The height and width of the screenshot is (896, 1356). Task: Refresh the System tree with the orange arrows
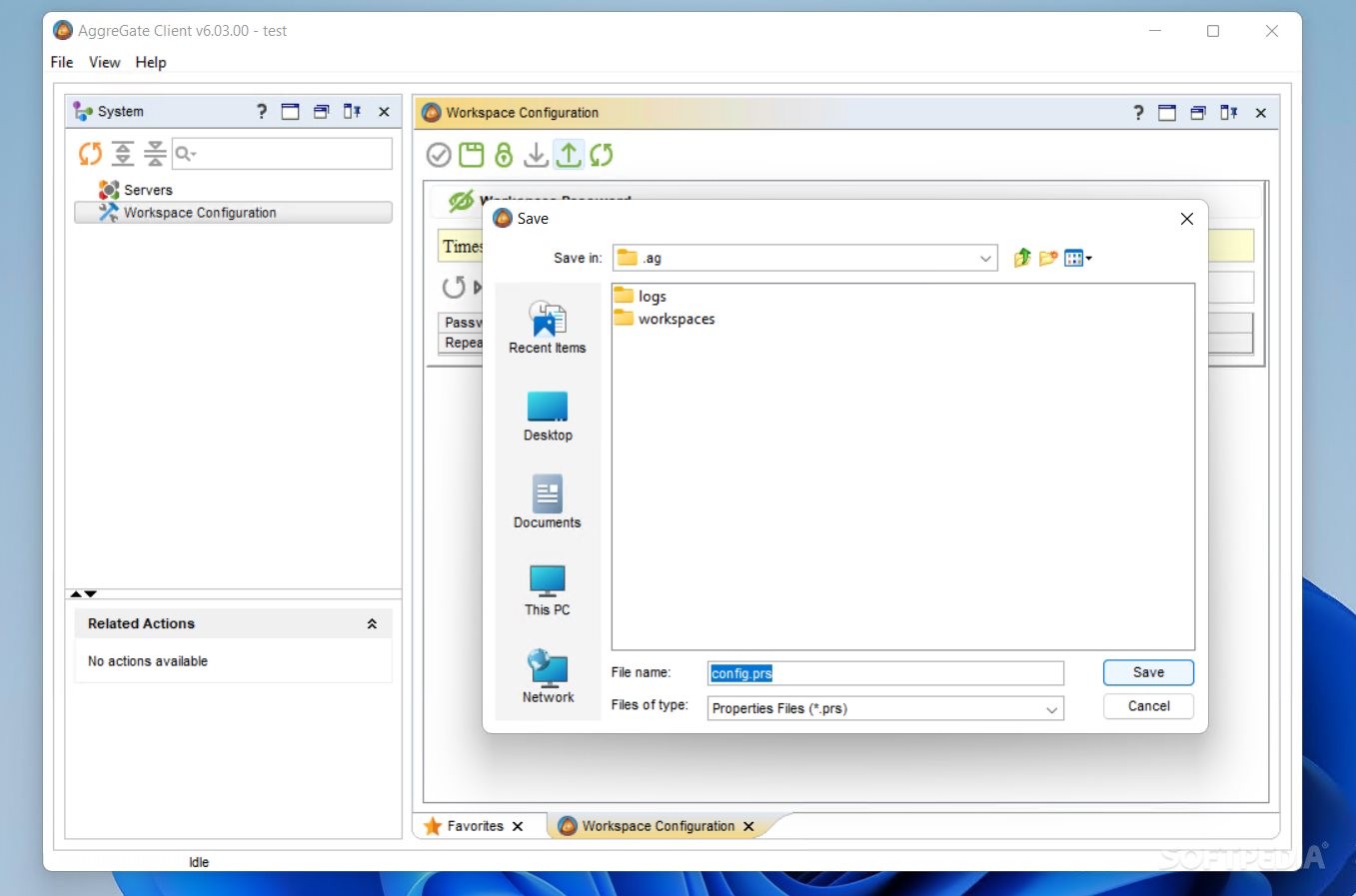(x=90, y=154)
